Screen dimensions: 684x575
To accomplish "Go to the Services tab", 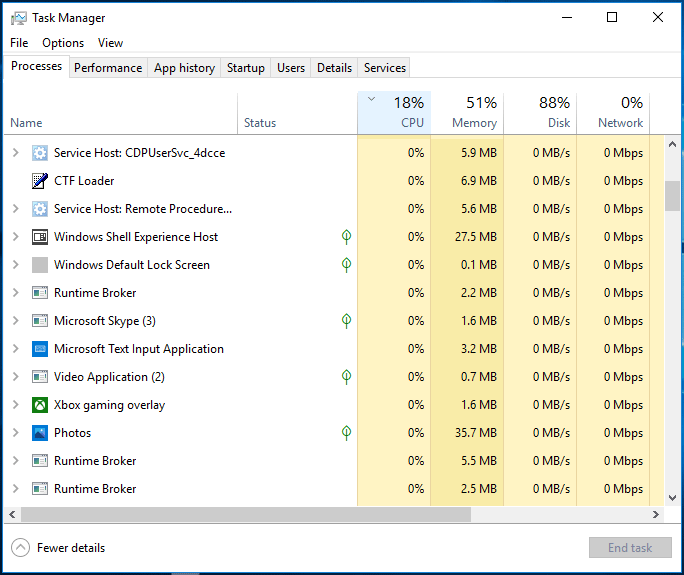I will (384, 68).
